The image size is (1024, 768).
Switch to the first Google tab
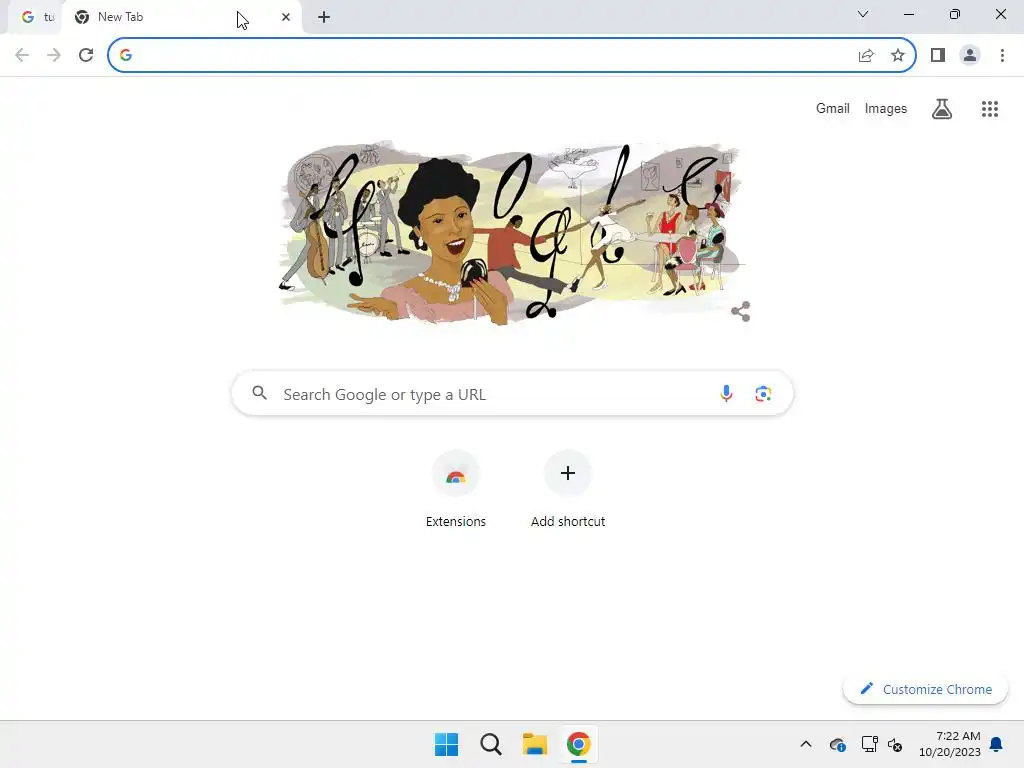coord(36,17)
